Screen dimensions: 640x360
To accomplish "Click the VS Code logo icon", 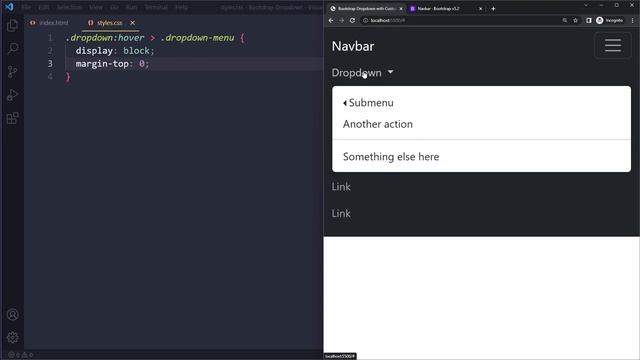I will coord(9,7).
